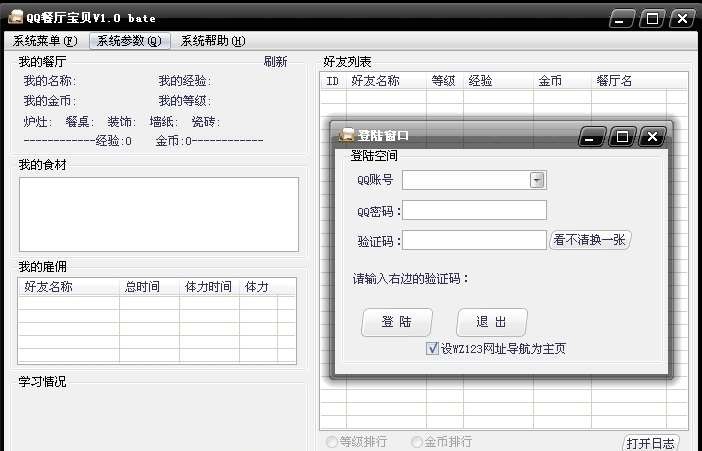
Task: Close the 登陆窗口 dialog
Action: (652, 137)
